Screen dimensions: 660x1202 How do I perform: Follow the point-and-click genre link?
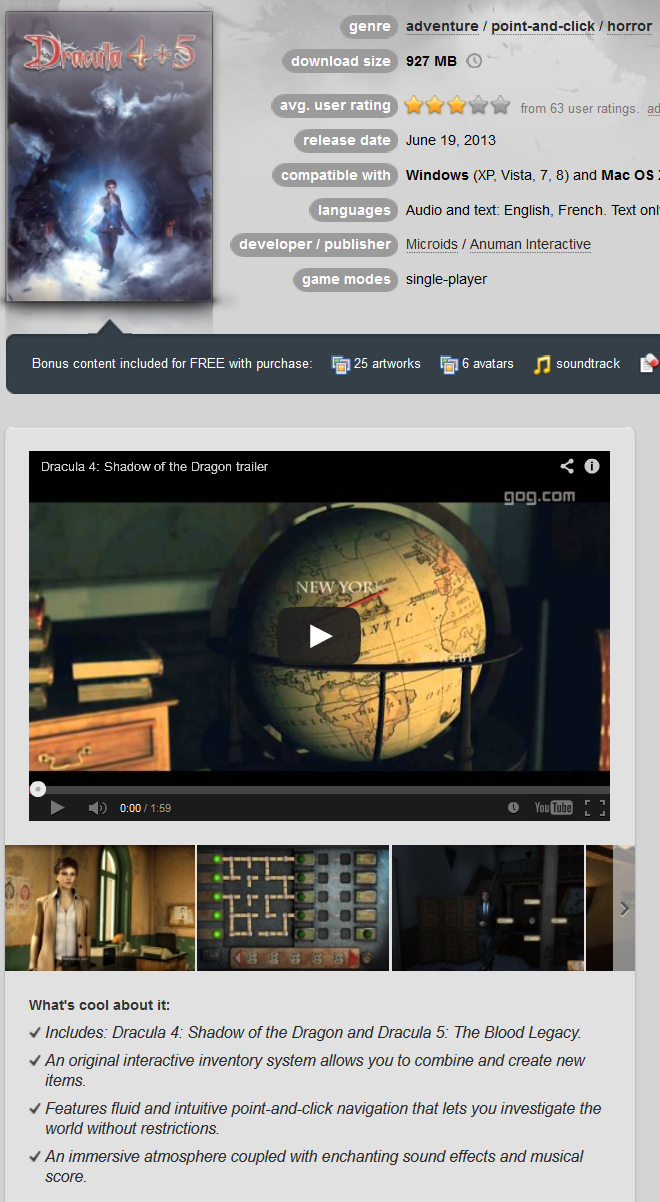pyautogui.click(x=543, y=26)
